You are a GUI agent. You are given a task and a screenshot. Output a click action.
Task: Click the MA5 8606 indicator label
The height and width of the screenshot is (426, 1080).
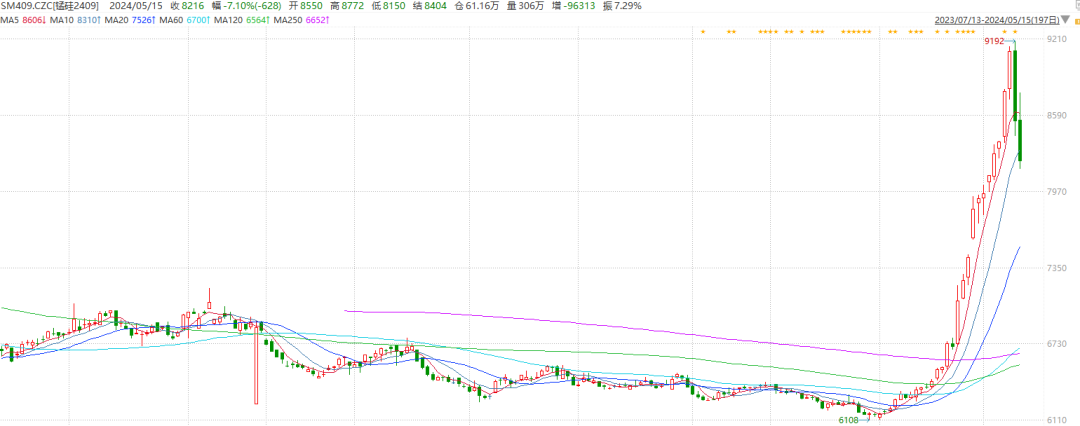[23, 21]
